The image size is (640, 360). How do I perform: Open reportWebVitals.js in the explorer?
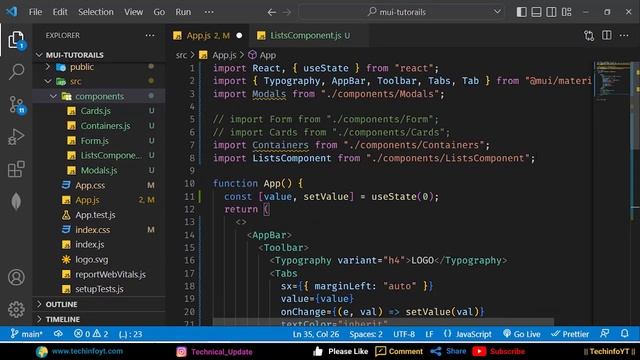(x=110, y=274)
